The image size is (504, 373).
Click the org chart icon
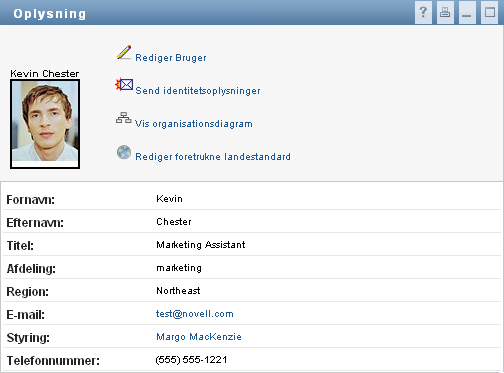(x=124, y=118)
